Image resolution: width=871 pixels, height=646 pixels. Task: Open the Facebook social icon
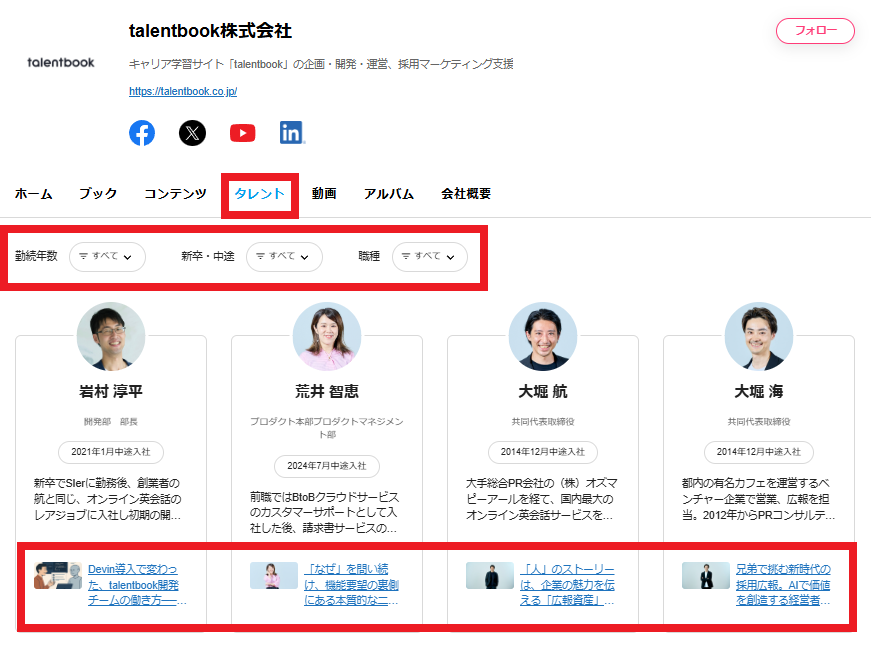tap(142, 133)
